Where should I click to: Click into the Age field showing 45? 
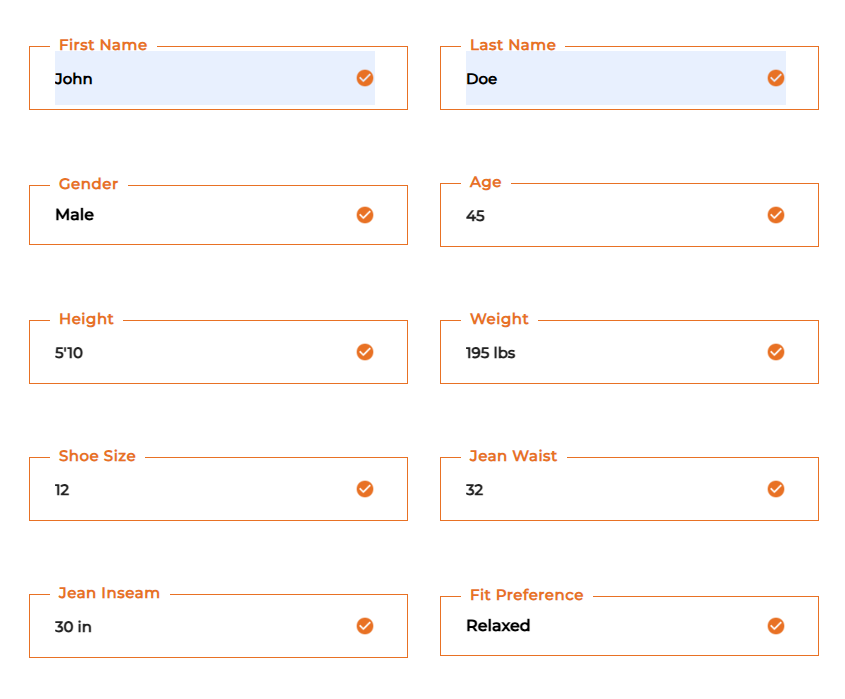pos(610,215)
